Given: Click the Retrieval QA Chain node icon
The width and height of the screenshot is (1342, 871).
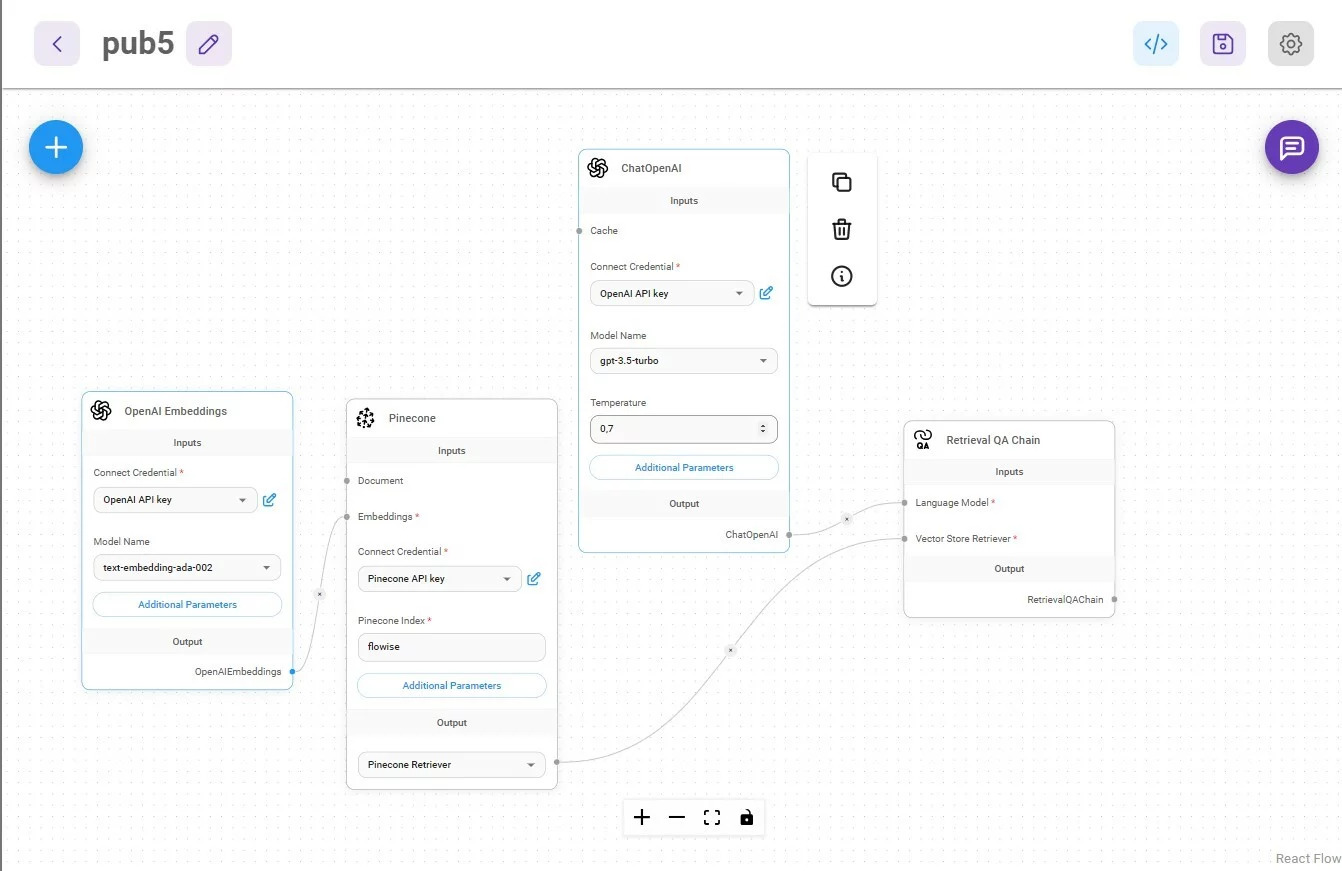Looking at the screenshot, I should [923, 440].
